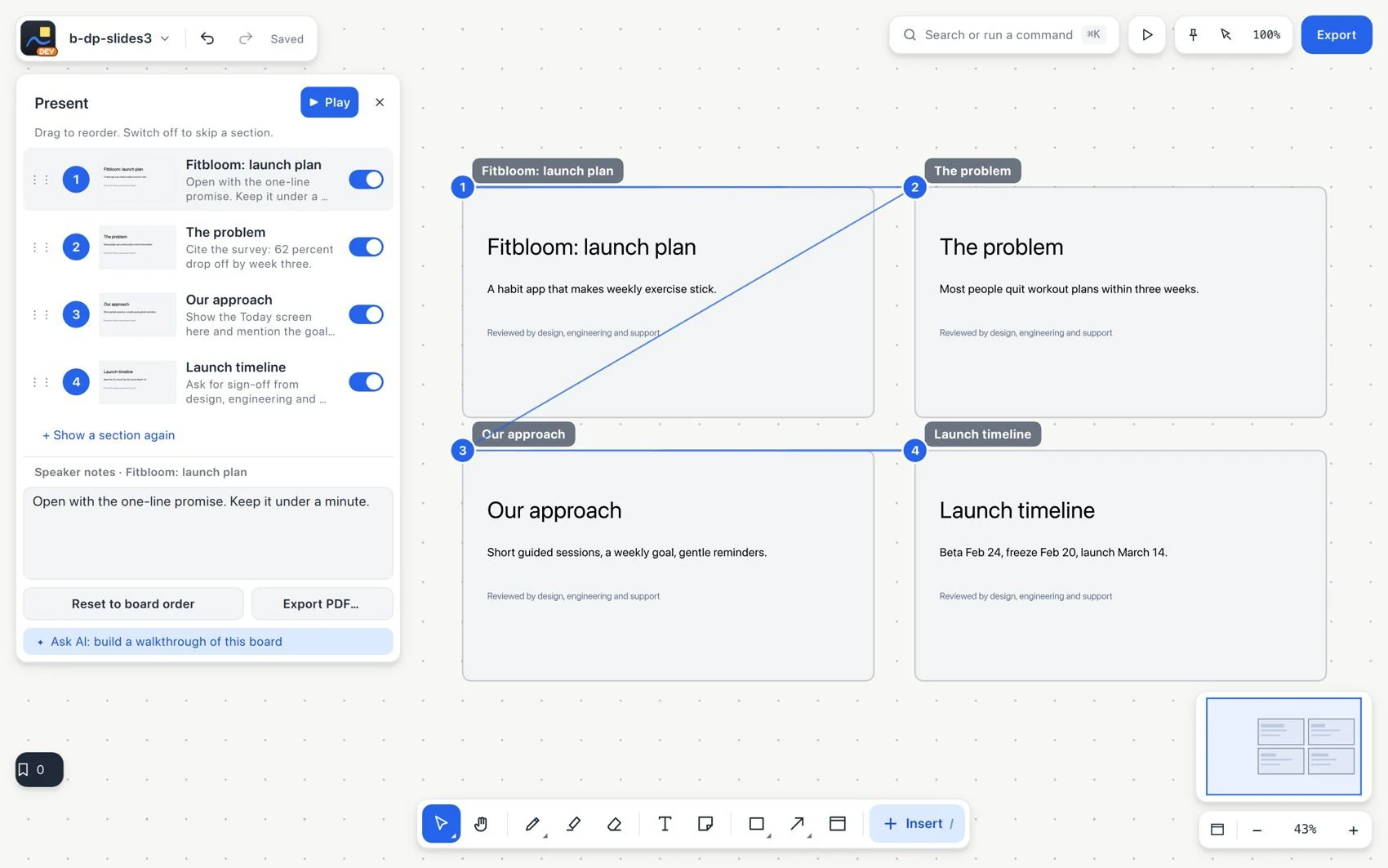Viewport: 1388px width, 868px height.
Task: Activate the Hand pan tool
Action: point(481,823)
